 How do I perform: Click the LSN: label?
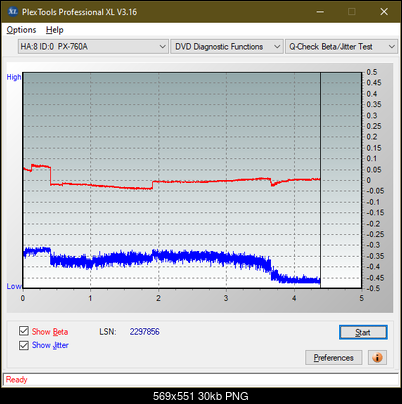[x=108, y=332]
